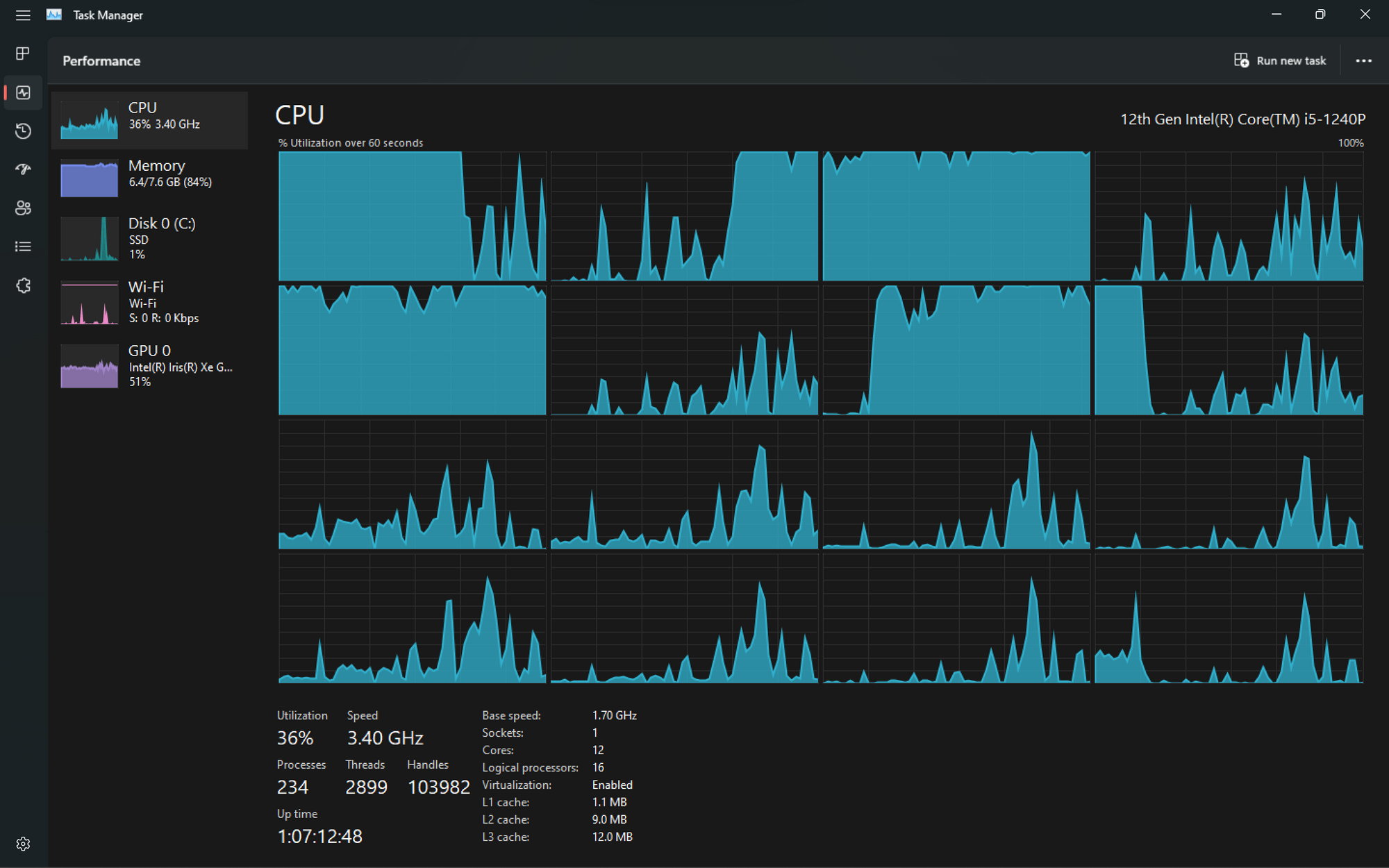Select the Wi-Fi performance item
Viewport: 1389px width, 868px height.
(149, 303)
